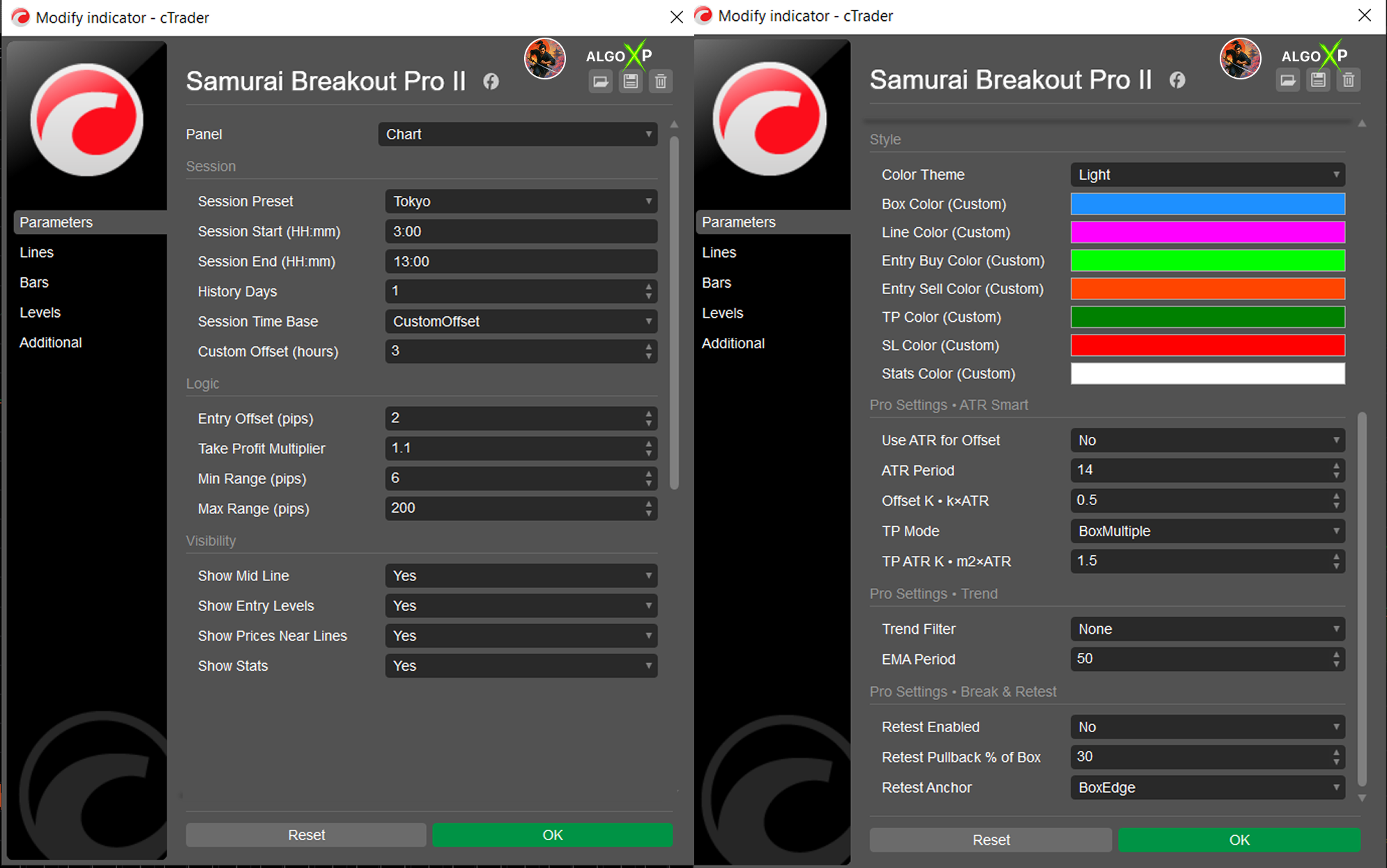Open Color Theme dropdown set to Light
The width and height of the screenshot is (1387, 868).
[1208, 175]
